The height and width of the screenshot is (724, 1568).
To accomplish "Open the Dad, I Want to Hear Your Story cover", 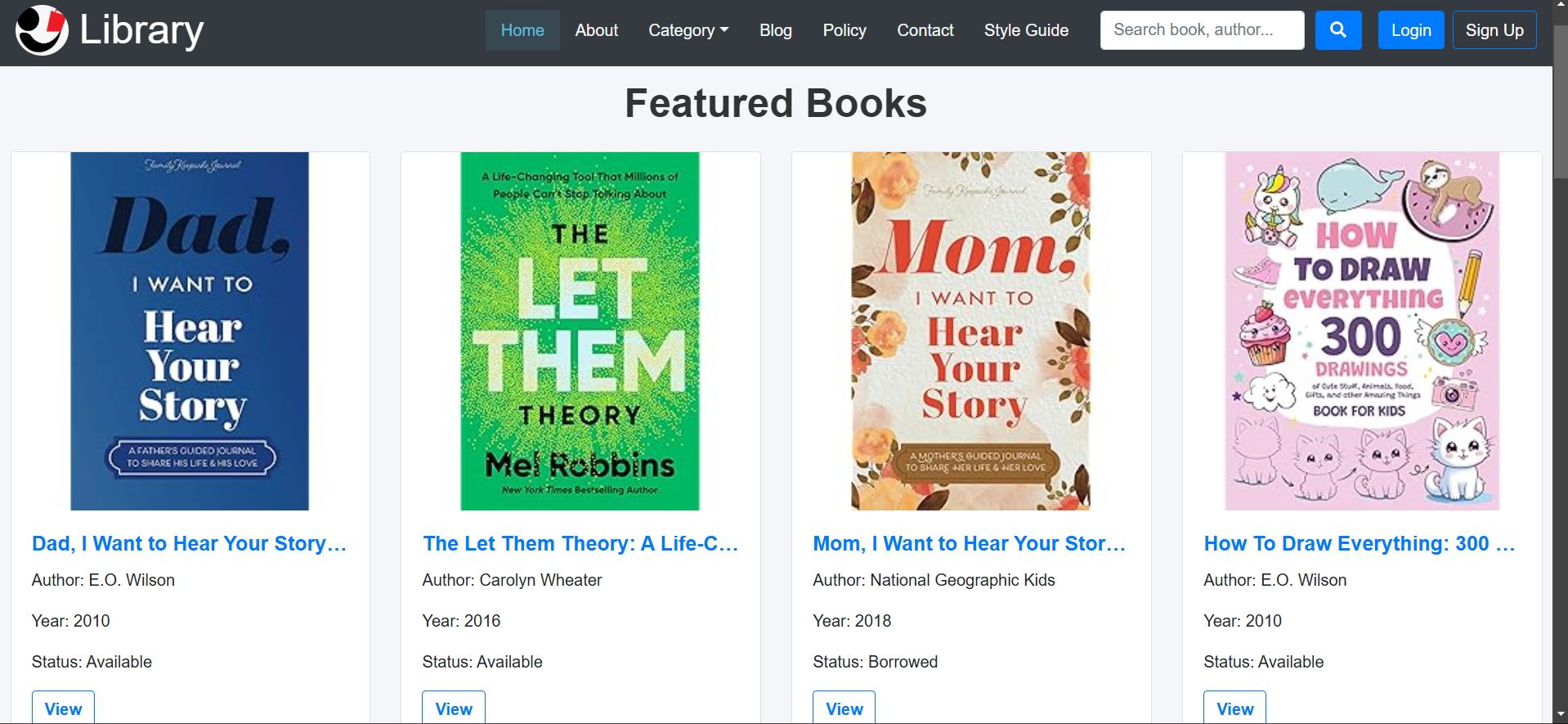I will (x=190, y=331).
